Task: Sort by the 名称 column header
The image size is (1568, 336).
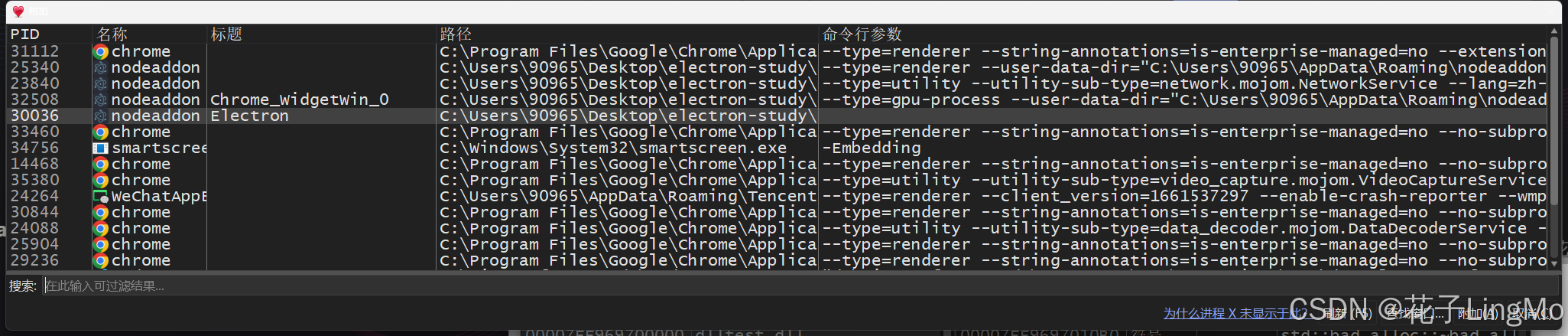Action: pos(149,34)
